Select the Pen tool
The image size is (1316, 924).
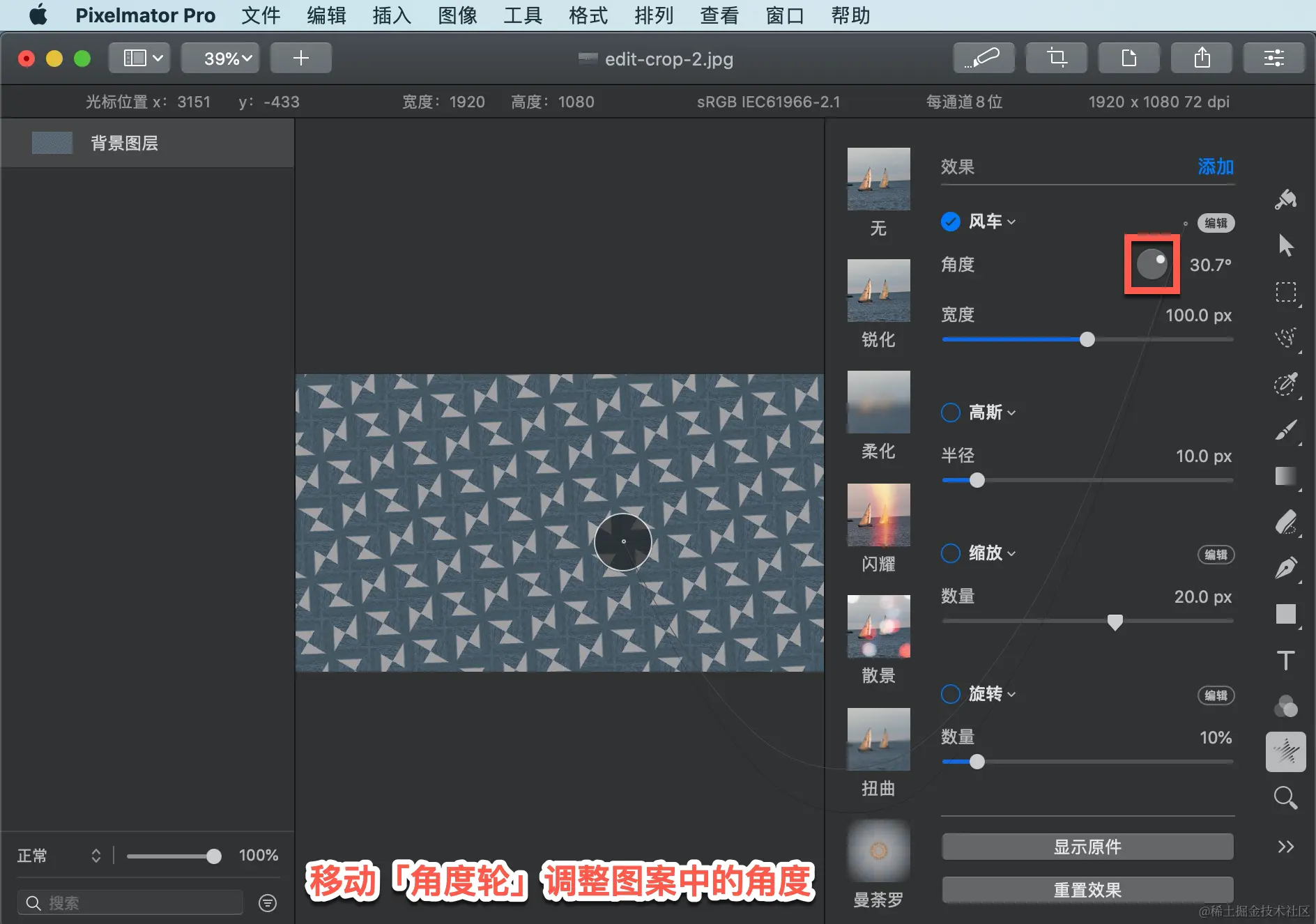(x=1285, y=568)
